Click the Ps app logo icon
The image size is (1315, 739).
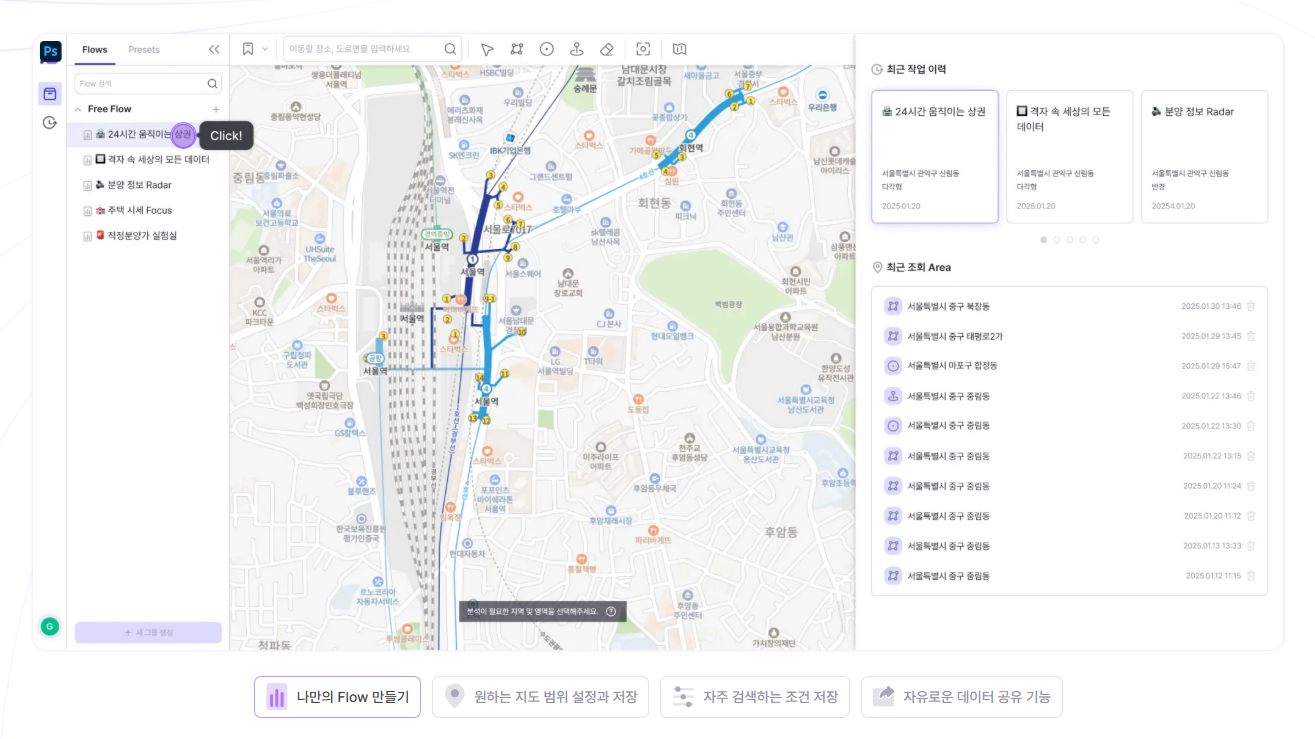pos(50,51)
